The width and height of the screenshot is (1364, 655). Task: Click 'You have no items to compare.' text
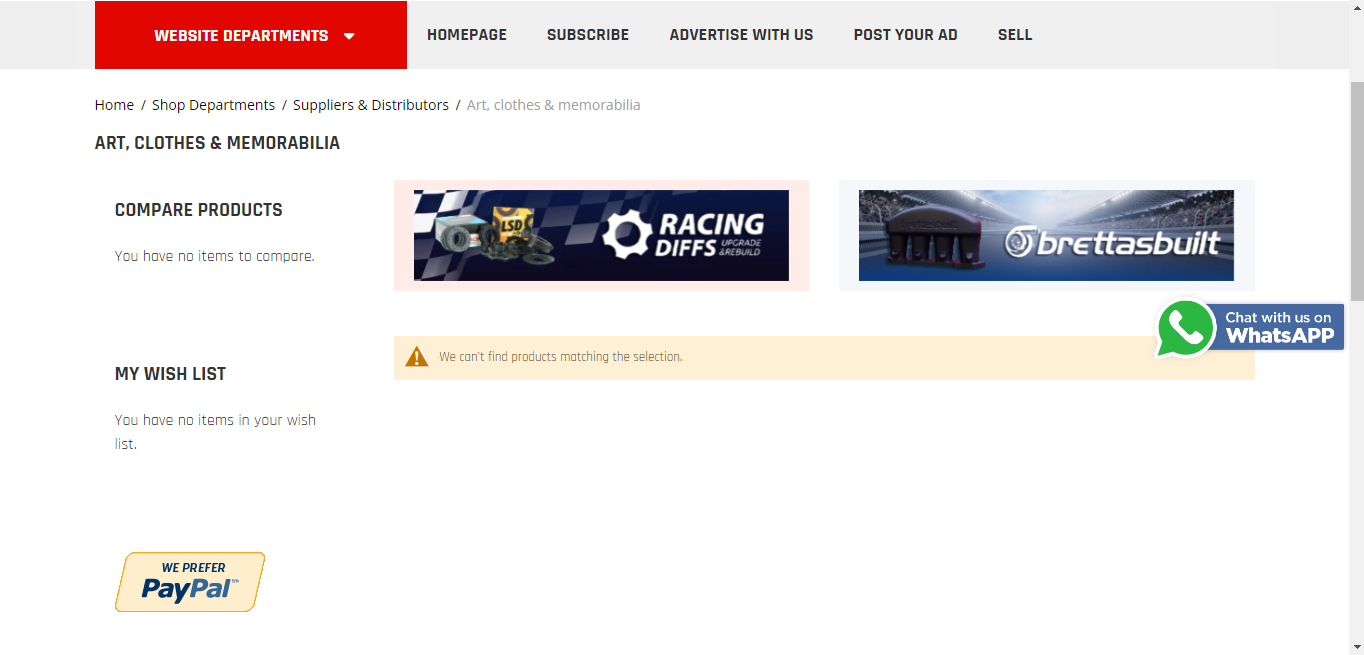pos(215,256)
